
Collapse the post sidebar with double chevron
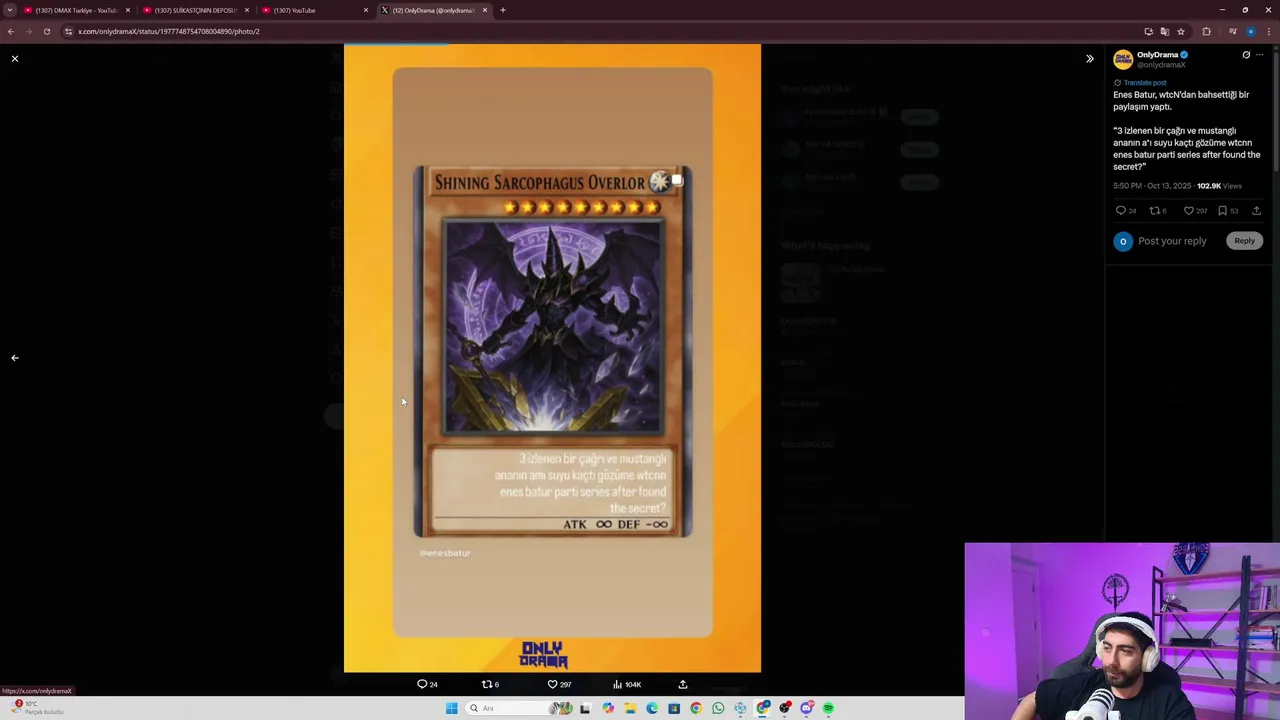pos(1090,59)
